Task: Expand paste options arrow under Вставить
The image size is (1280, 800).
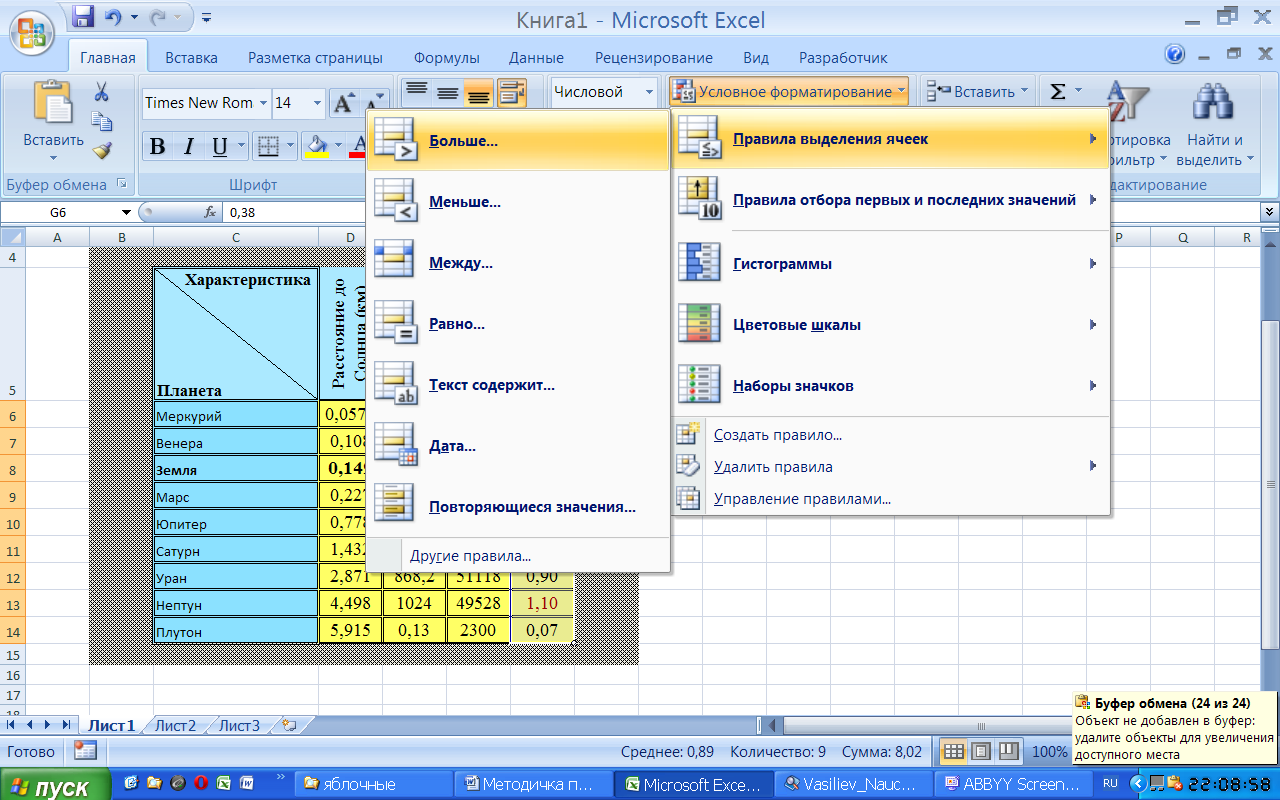Action: (53, 158)
